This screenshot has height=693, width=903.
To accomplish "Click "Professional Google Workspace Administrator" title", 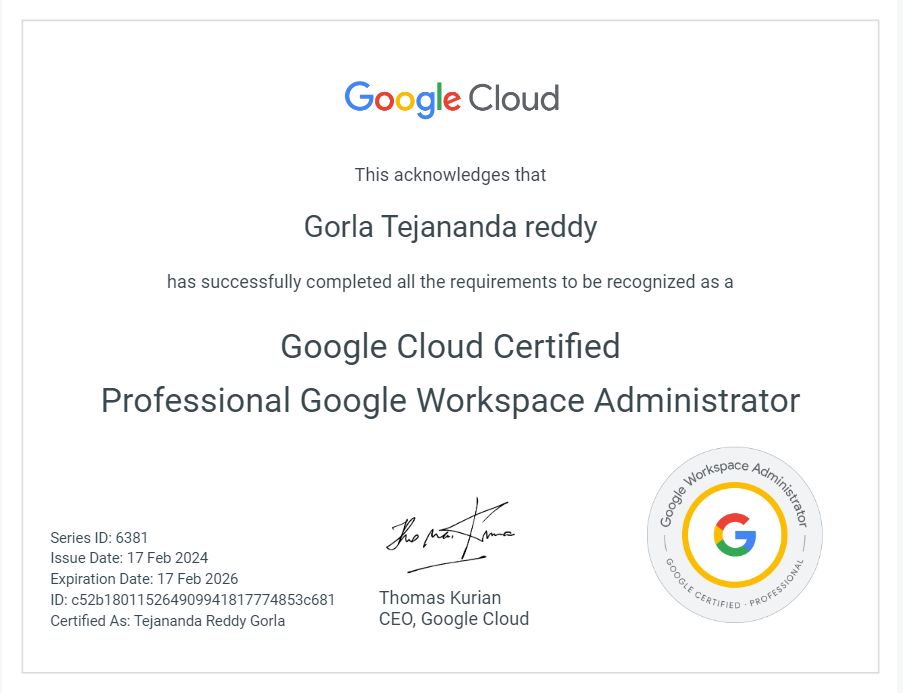I will coord(450,400).
